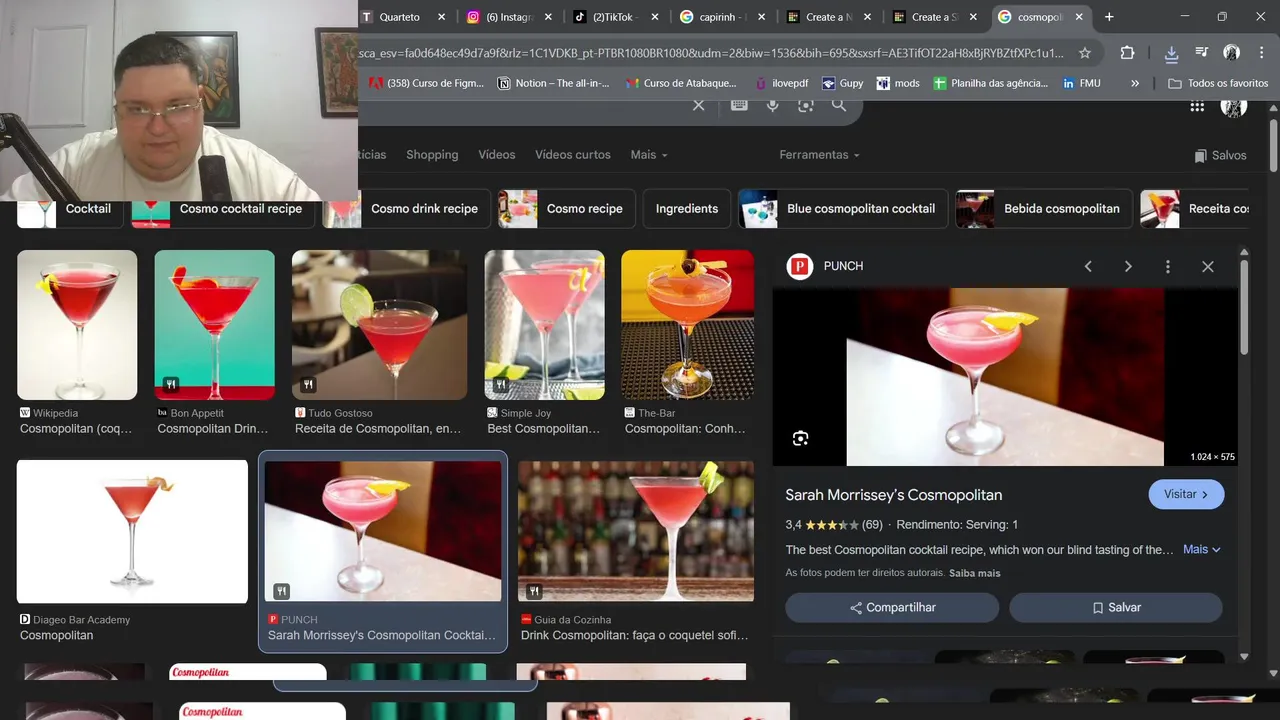Start voice search with microphone icon
The height and width of the screenshot is (720, 1280).
pos(772,105)
